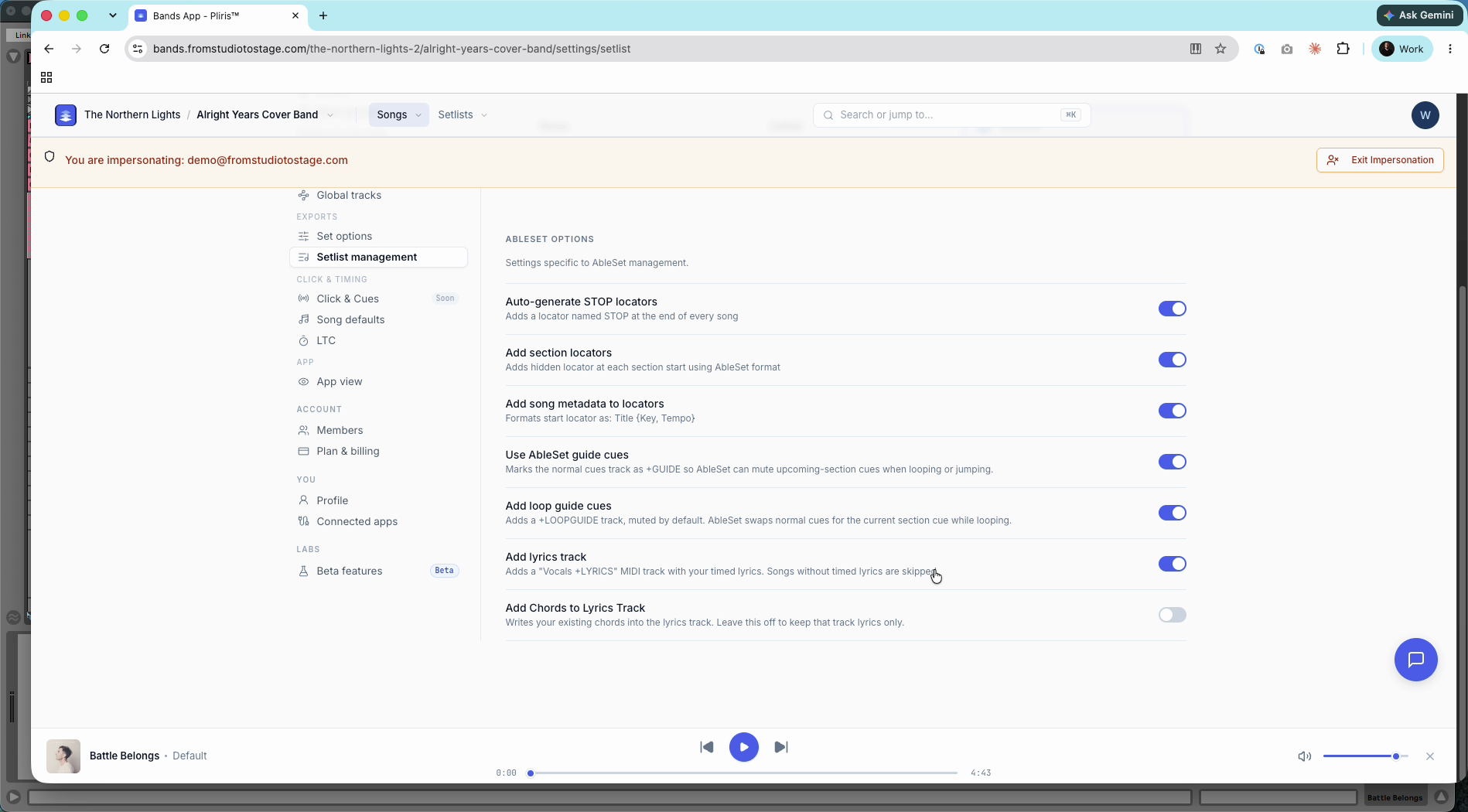This screenshot has width=1468, height=812.
Task: Click the App view eye icon
Action: (304, 381)
